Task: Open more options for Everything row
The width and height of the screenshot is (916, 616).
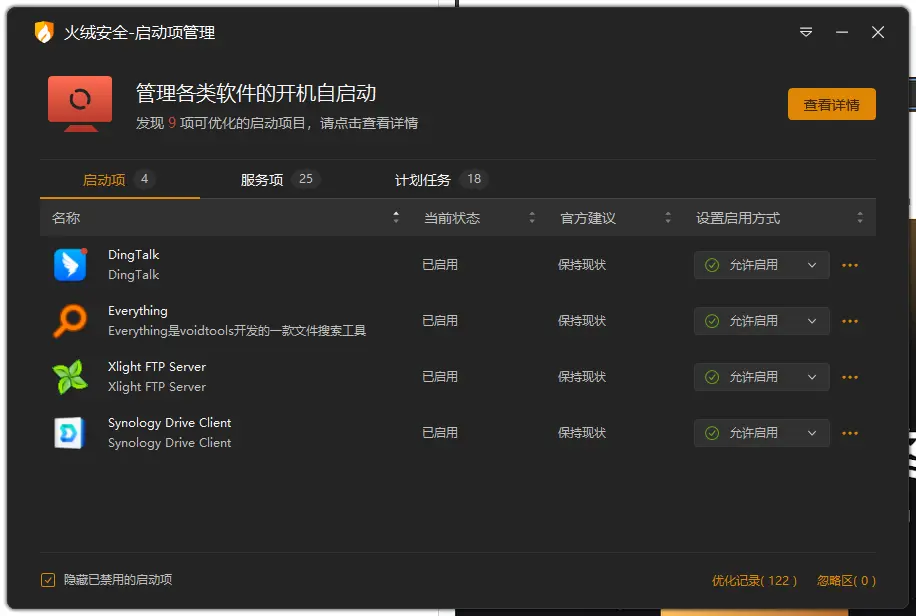Action: click(850, 321)
